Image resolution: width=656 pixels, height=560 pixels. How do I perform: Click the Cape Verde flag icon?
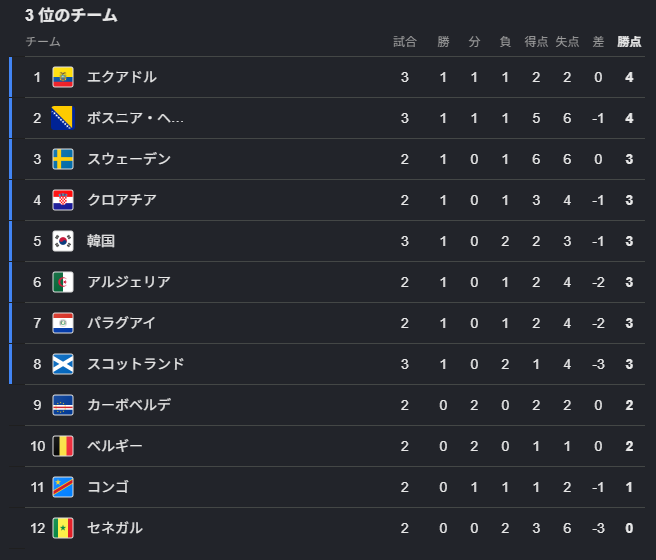pyautogui.click(x=63, y=405)
